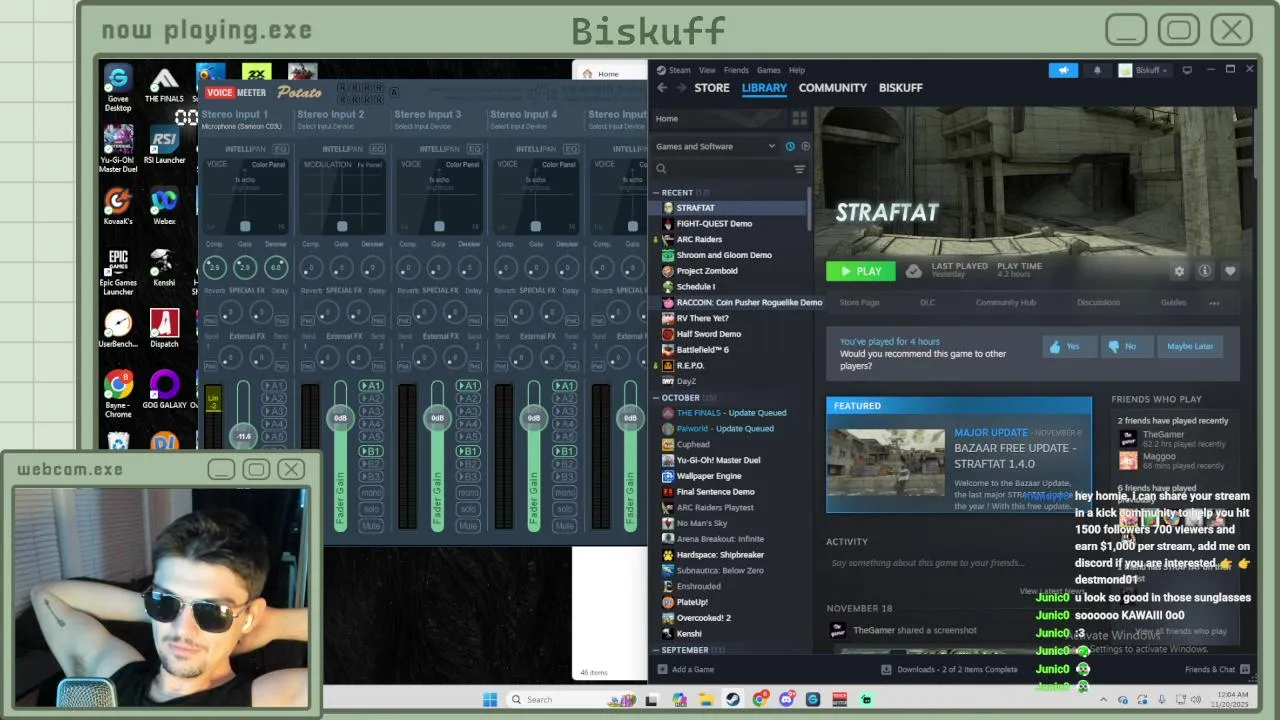Open STRAFTAT info icon
The width and height of the screenshot is (1280, 720).
[1204, 271]
